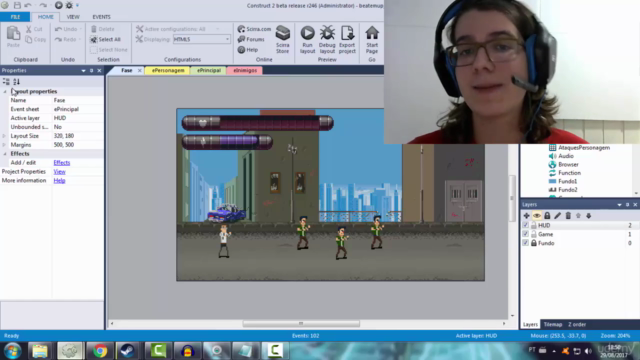This screenshot has width=640, height=360.
Task: Click the Event sheet value ePrincipal
Action: click(78, 109)
